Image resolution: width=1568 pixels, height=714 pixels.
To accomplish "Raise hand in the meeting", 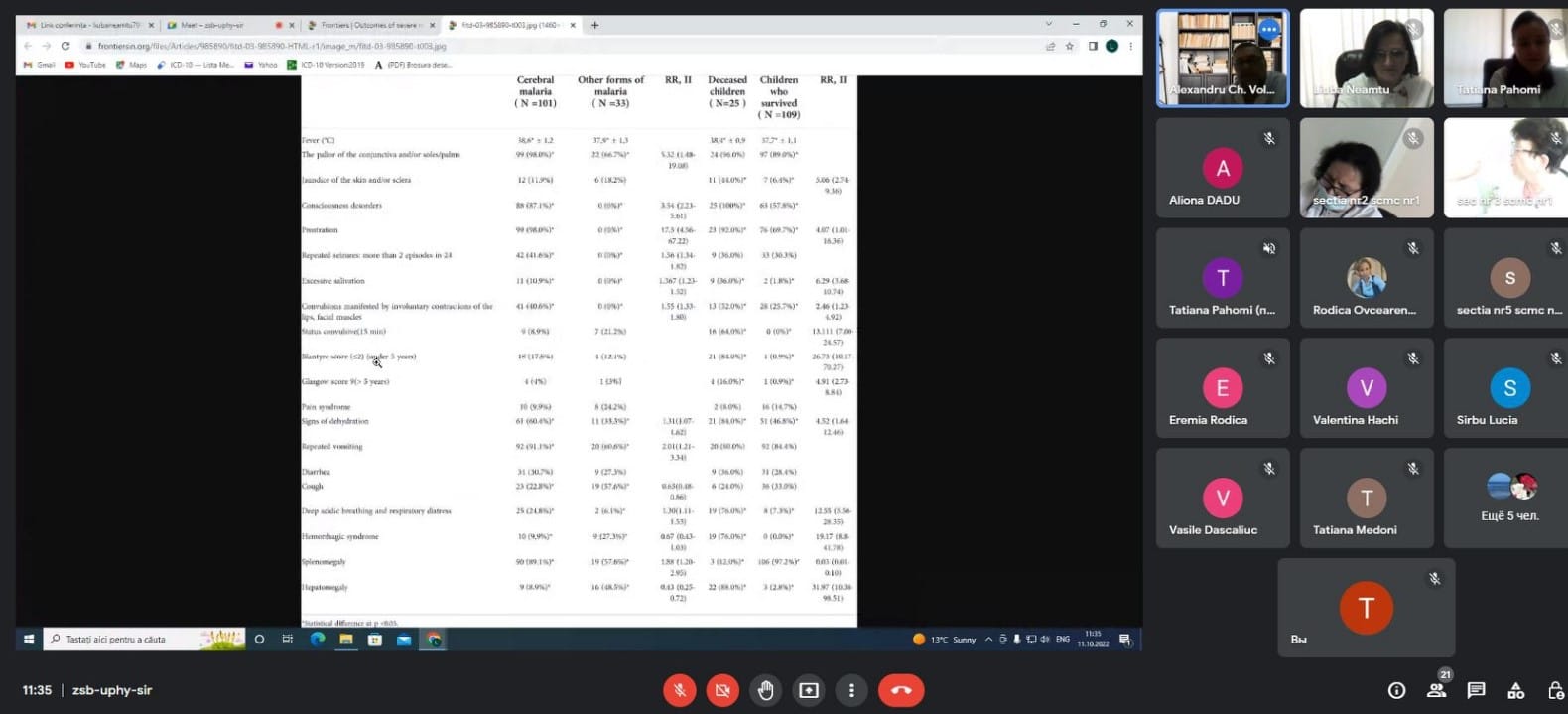I will [765, 690].
